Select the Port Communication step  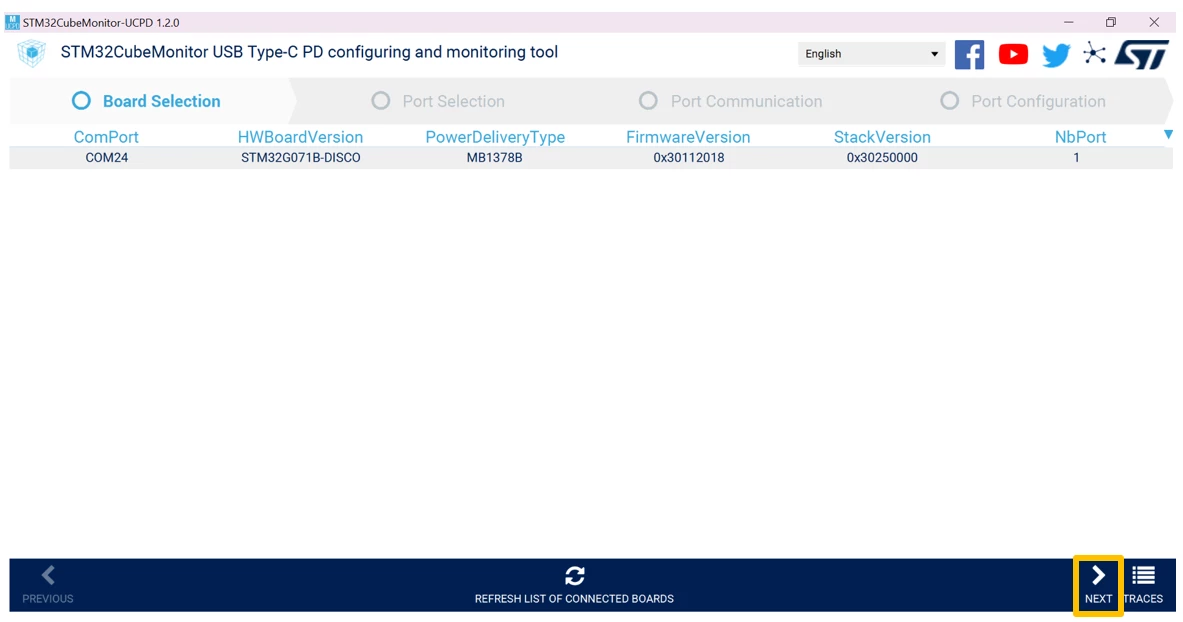[x=746, y=101]
